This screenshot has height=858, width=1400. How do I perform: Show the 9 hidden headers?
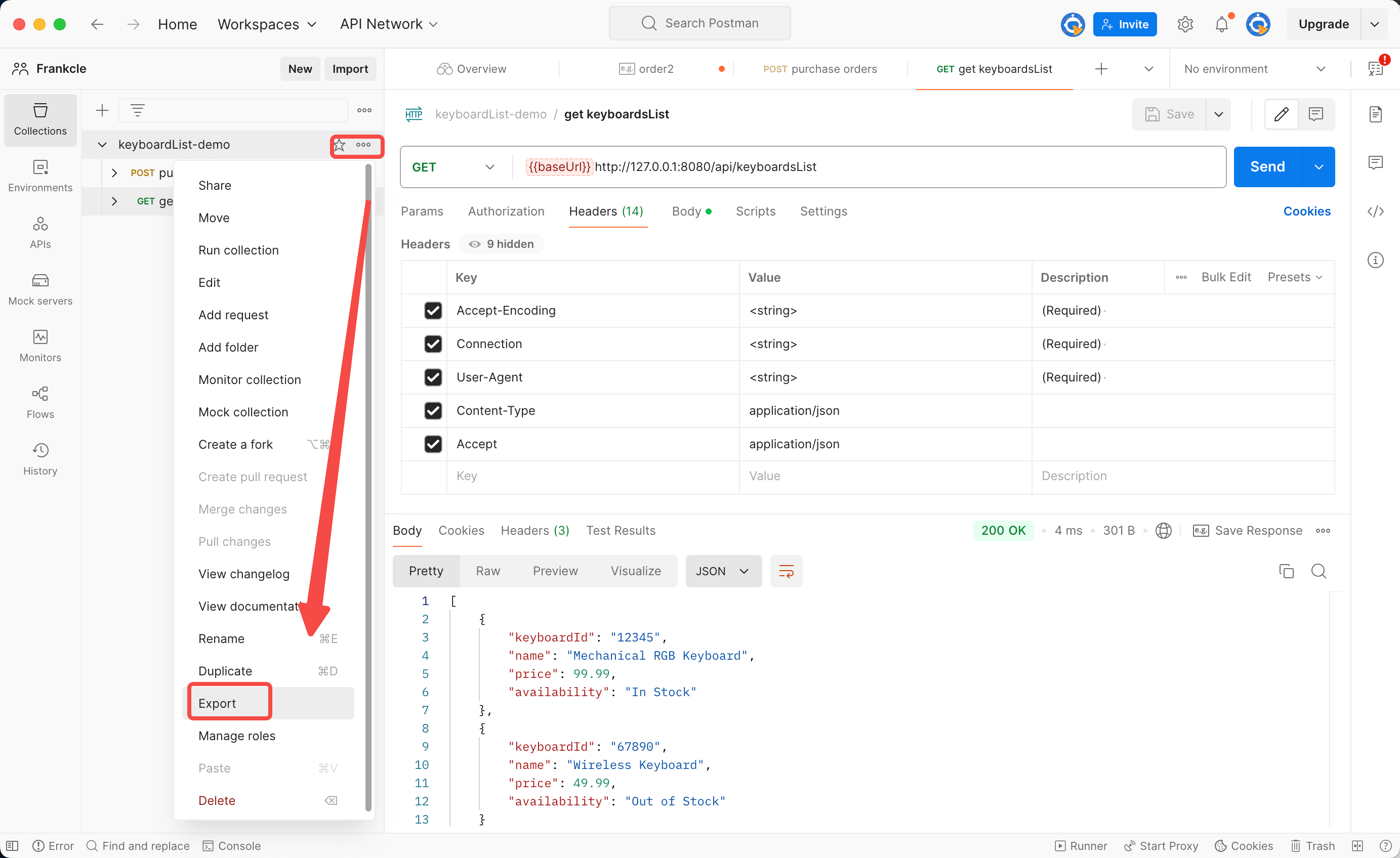[x=501, y=244]
